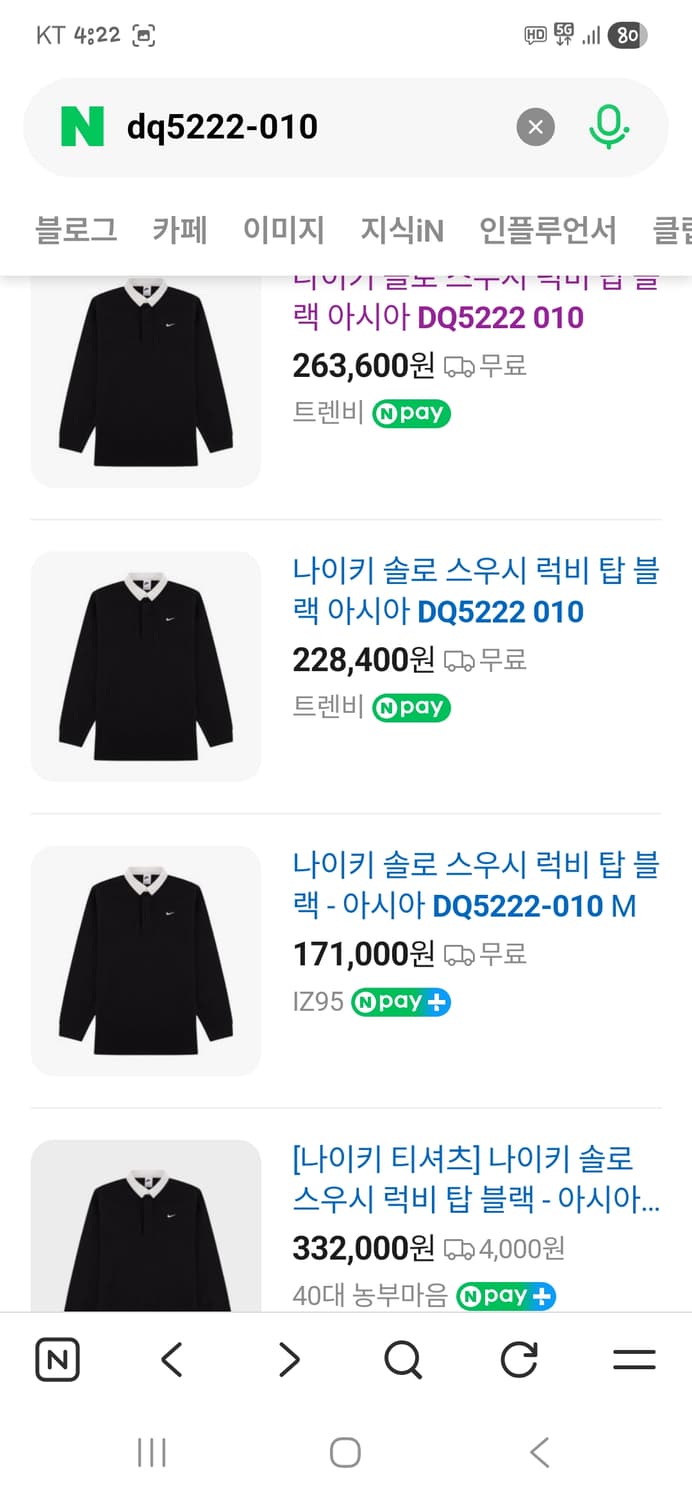Open the 카페 tab
The image size is (692, 1500).
tap(179, 229)
